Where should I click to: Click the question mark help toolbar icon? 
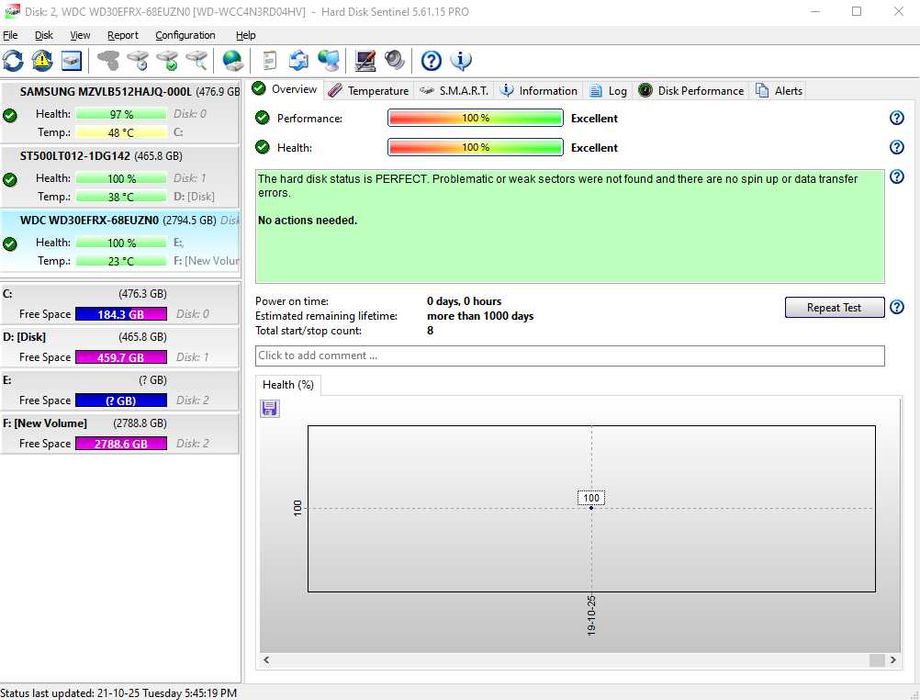[x=431, y=60]
